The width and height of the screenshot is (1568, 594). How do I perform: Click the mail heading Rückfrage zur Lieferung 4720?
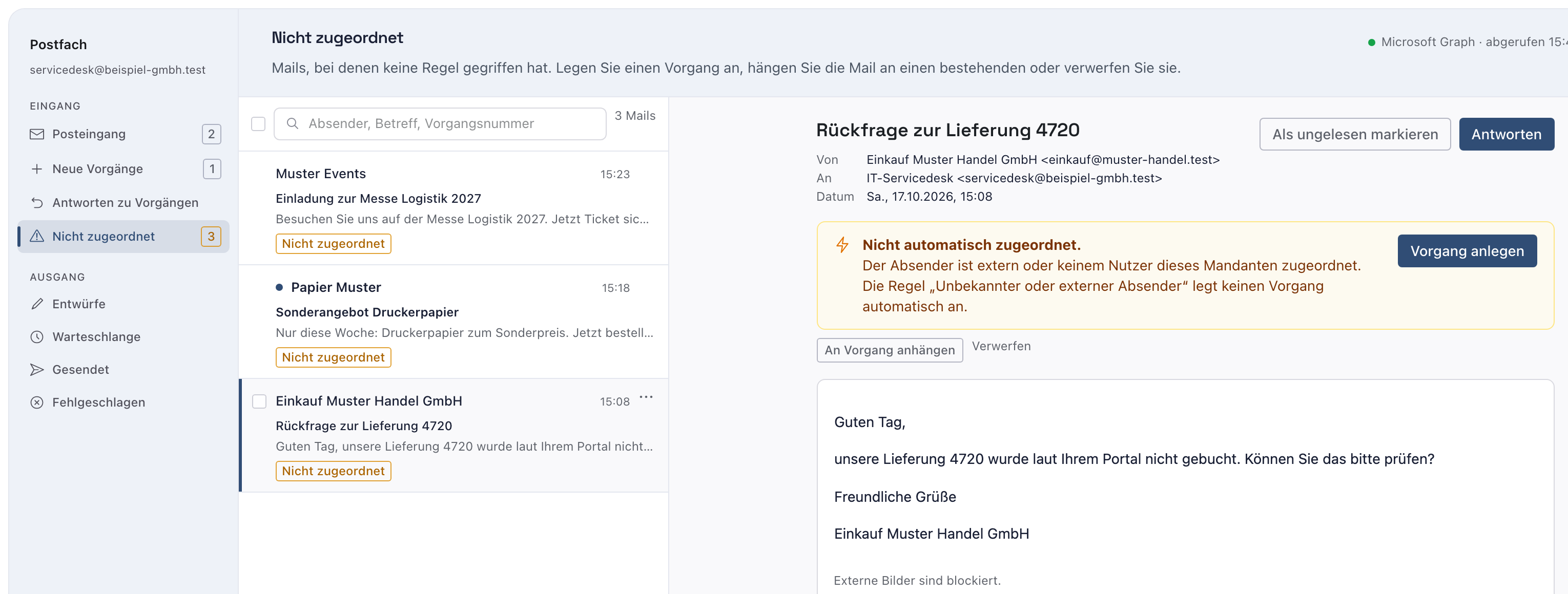point(947,130)
